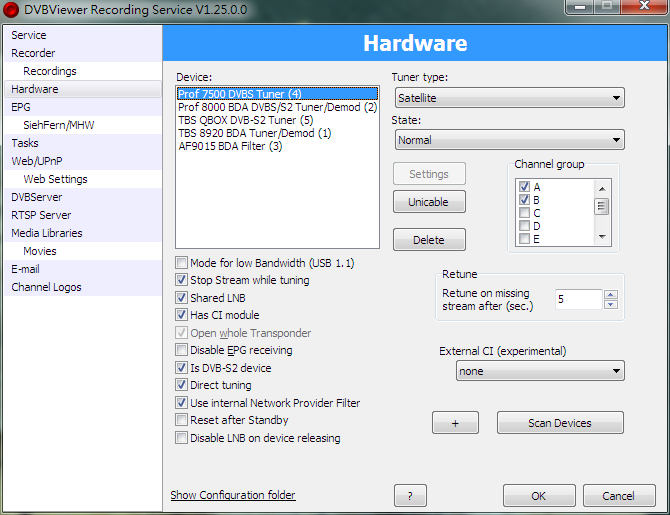The height and width of the screenshot is (515, 670).
Task: Select Recordings in the sidebar
Action: point(83,71)
